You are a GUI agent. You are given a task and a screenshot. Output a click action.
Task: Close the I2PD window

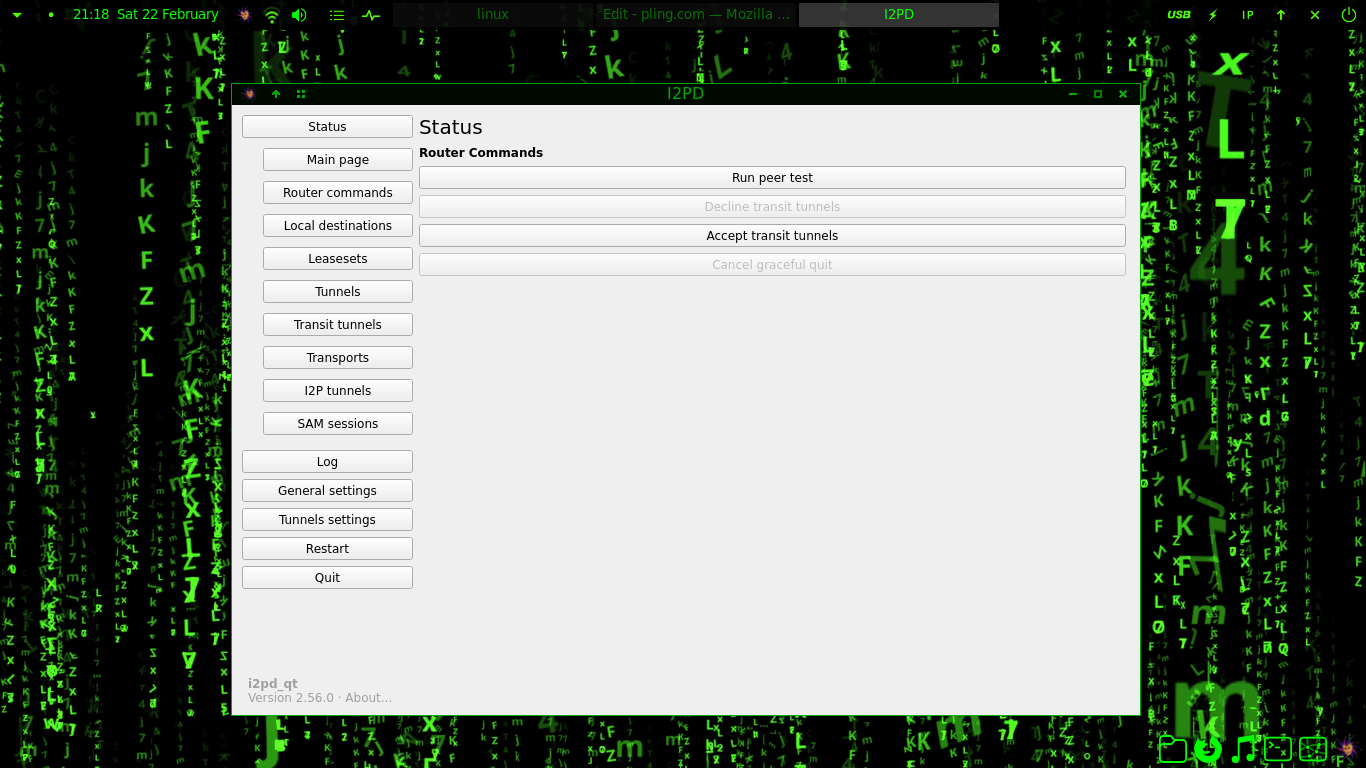[1123, 94]
